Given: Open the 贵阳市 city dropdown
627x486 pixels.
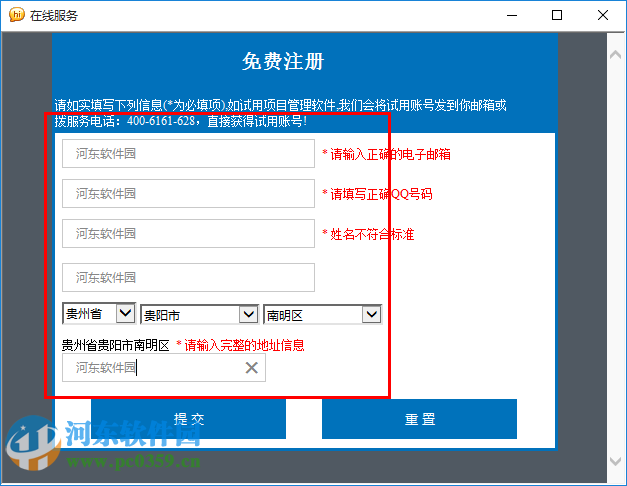Looking at the screenshot, I should pos(200,315).
